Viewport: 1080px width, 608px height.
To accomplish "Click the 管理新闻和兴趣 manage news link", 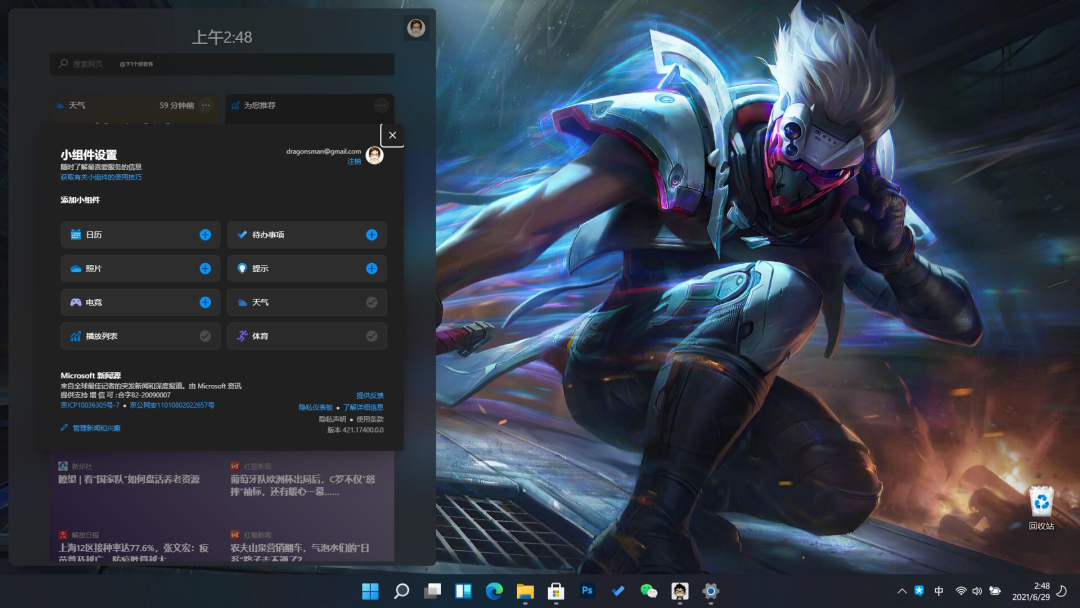I will click(x=96, y=428).
